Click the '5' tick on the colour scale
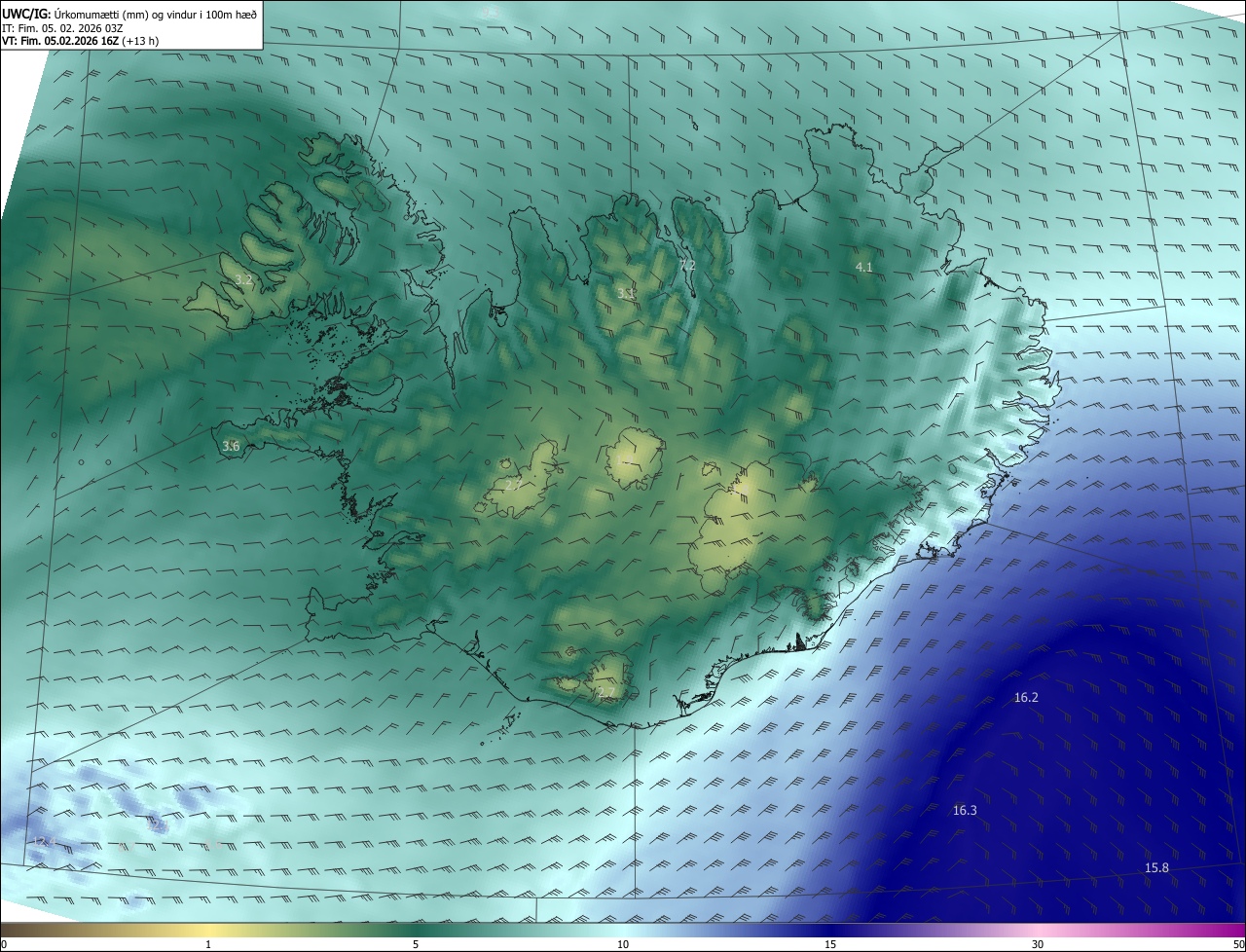Screen dimensions: 1246x952 pos(416,944)
